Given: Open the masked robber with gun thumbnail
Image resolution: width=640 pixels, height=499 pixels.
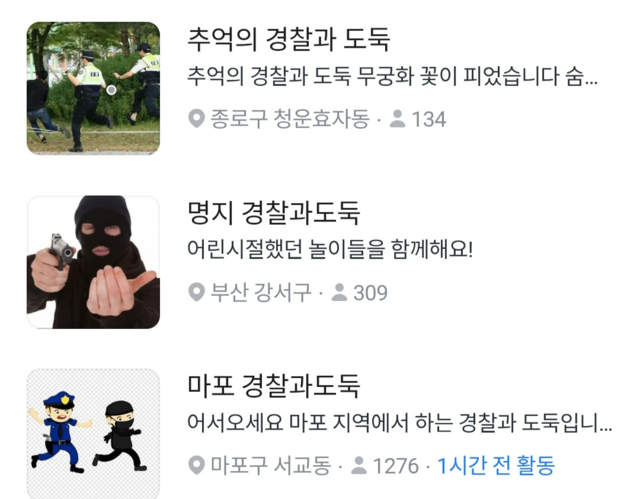Looking at the screenshot, I should click(x=93, y=262).
